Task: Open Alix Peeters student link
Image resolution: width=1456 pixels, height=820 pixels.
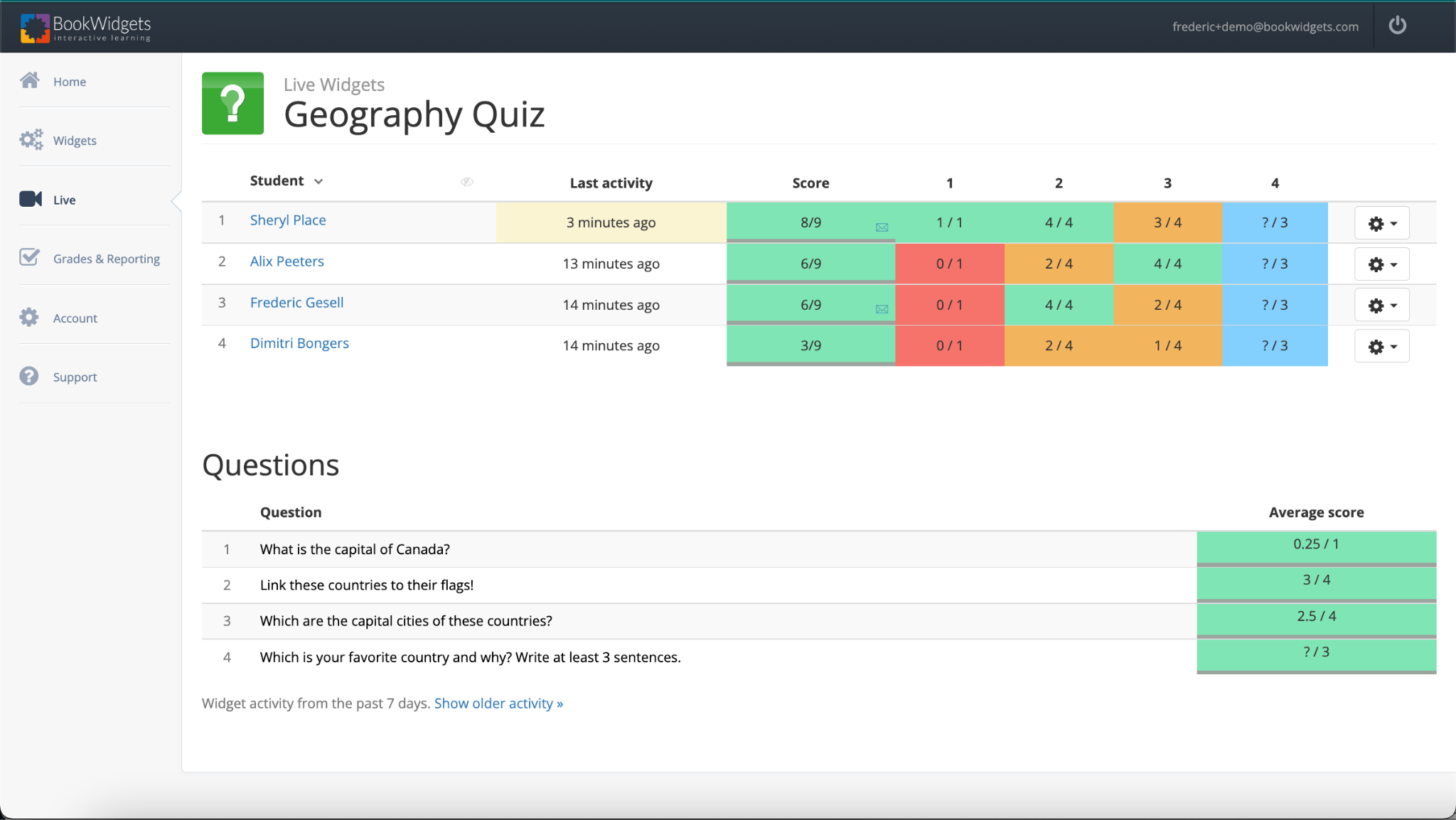Action: click(287, 261)
